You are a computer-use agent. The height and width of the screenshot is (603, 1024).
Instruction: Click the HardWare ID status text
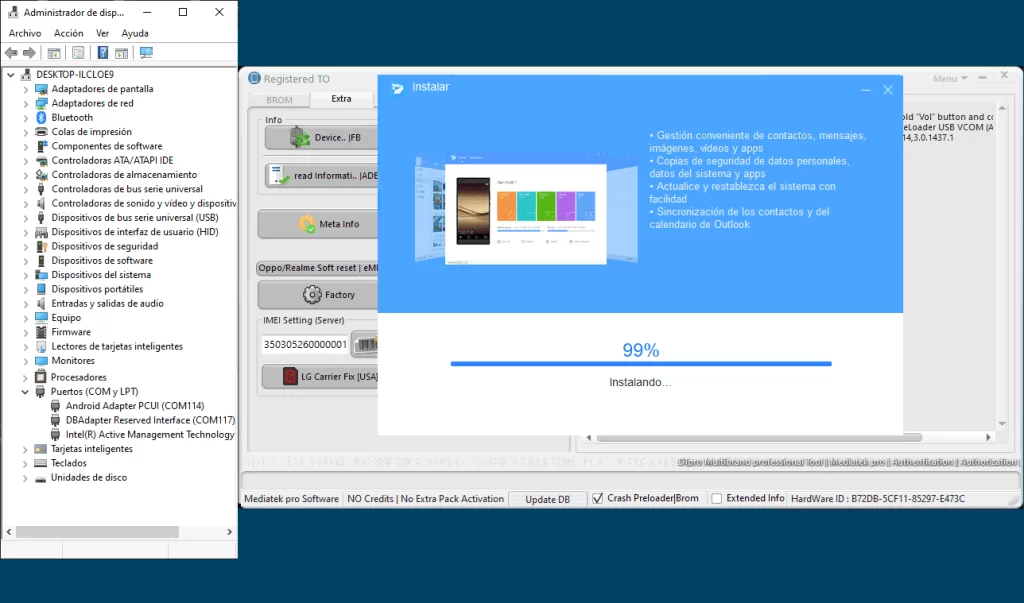tap(878, 498)
